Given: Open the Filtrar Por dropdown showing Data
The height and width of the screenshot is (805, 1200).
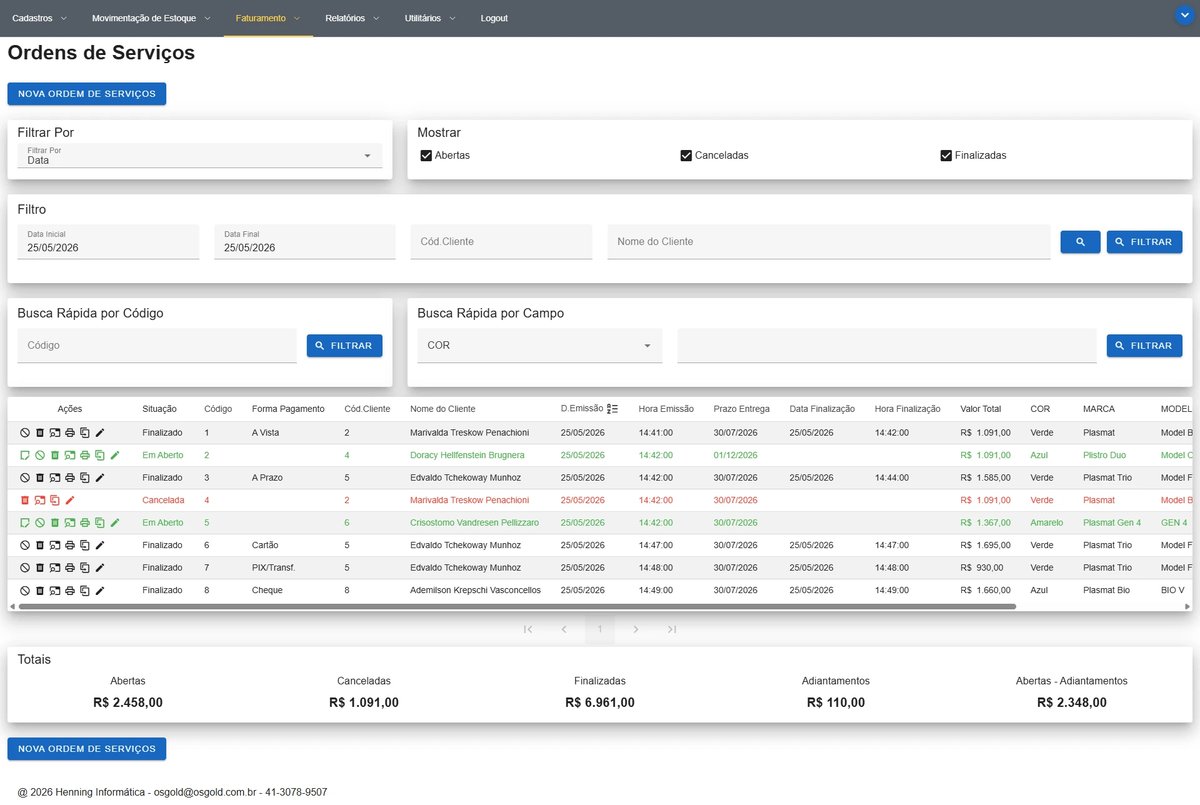Looking at the screenshot, I should (200, 155).
